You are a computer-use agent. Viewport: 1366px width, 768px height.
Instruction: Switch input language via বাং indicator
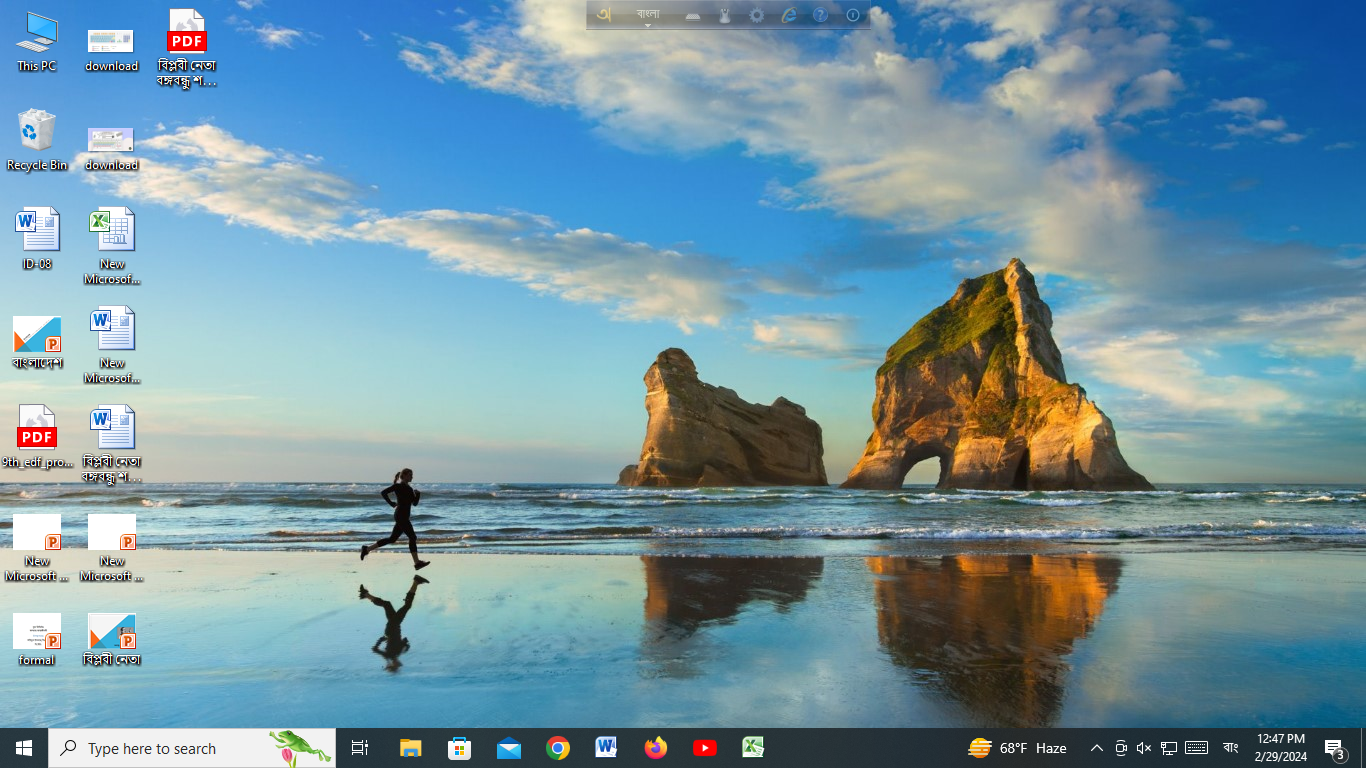coord(1230,748)
